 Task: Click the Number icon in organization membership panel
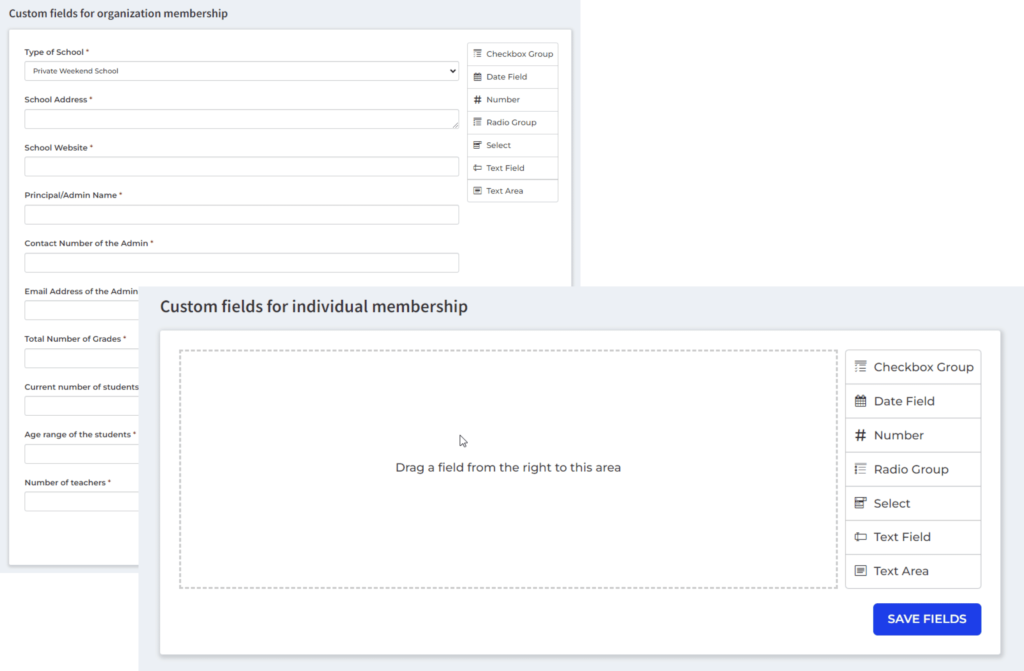pyautogui.click(x=478, y=100)
